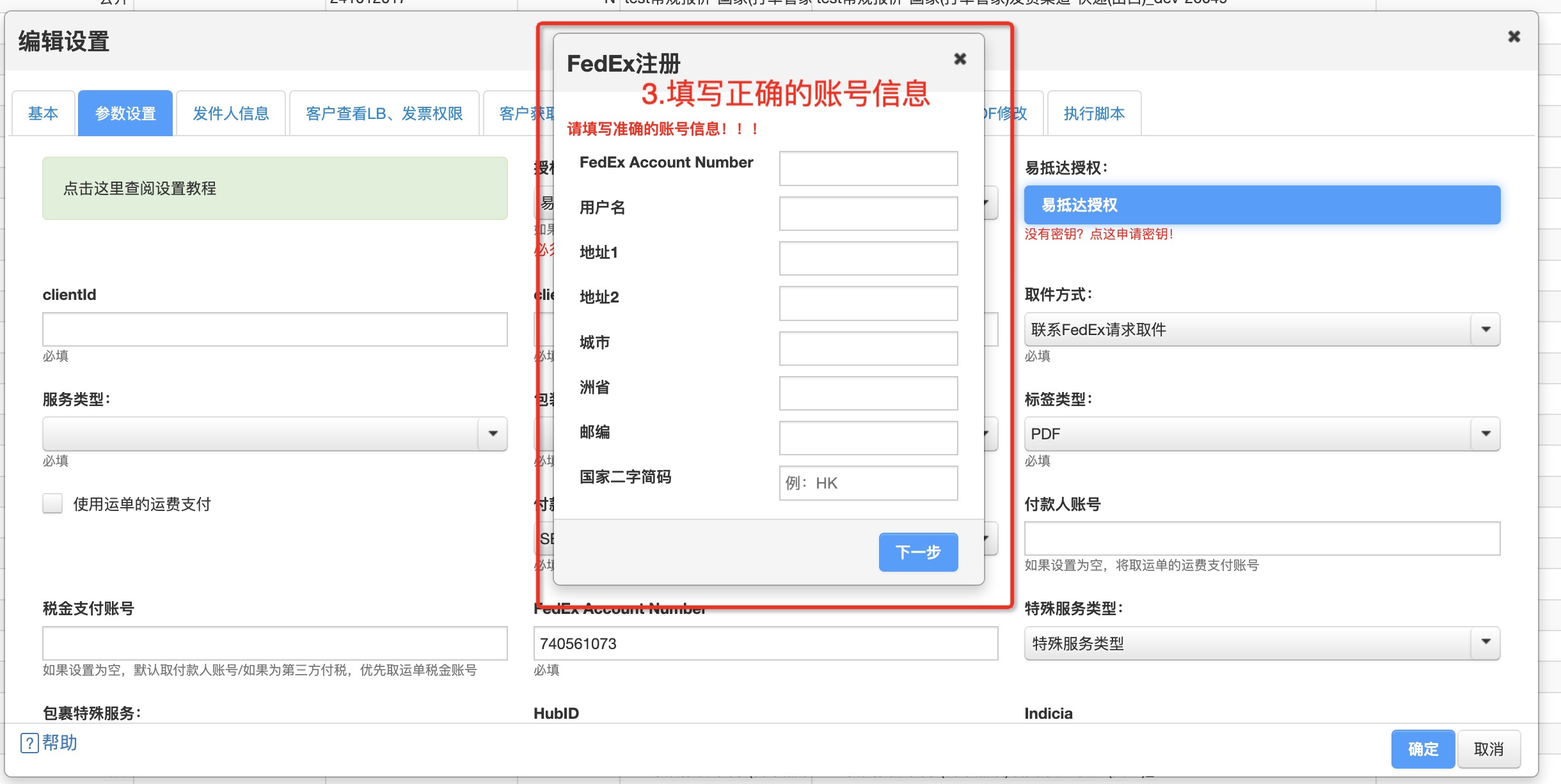Switch to the 基本 tab
Screen dimensions: 1561x784
[43, 113]
